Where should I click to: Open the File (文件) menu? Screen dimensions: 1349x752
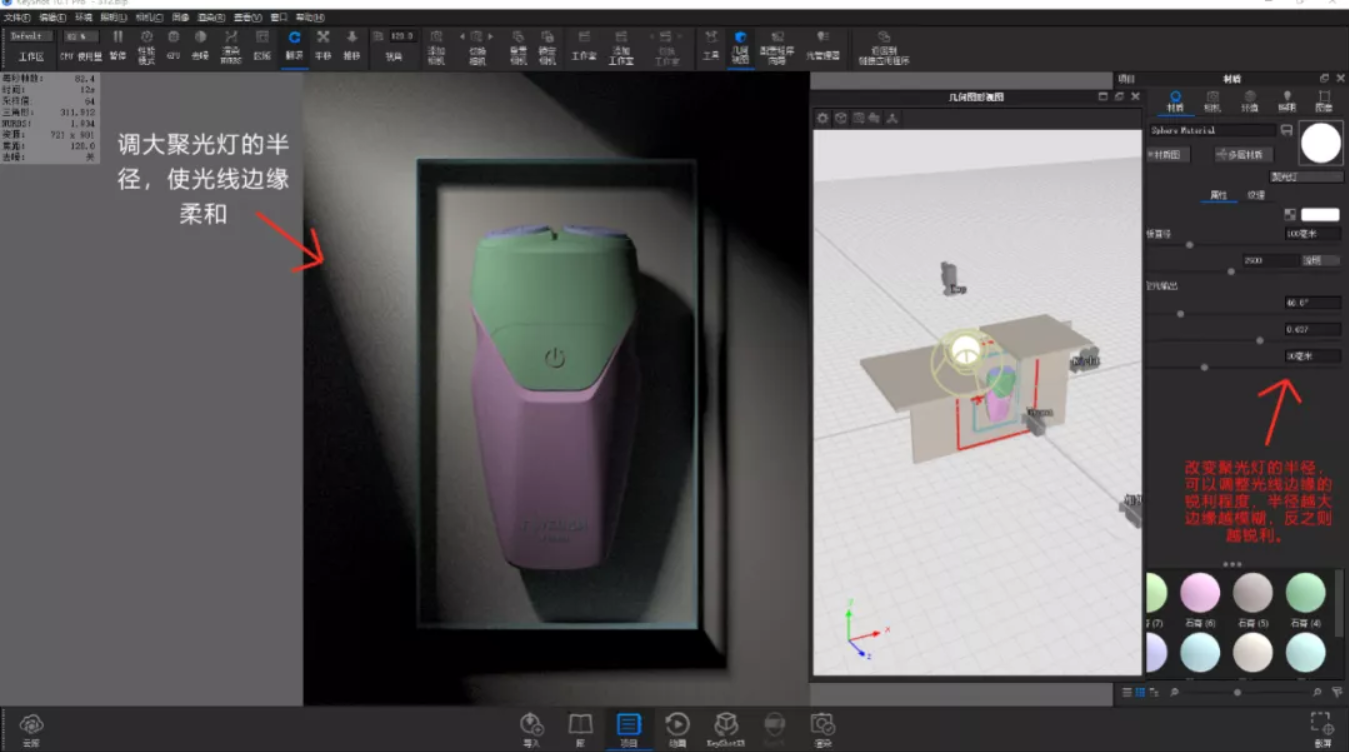point(18,17)
